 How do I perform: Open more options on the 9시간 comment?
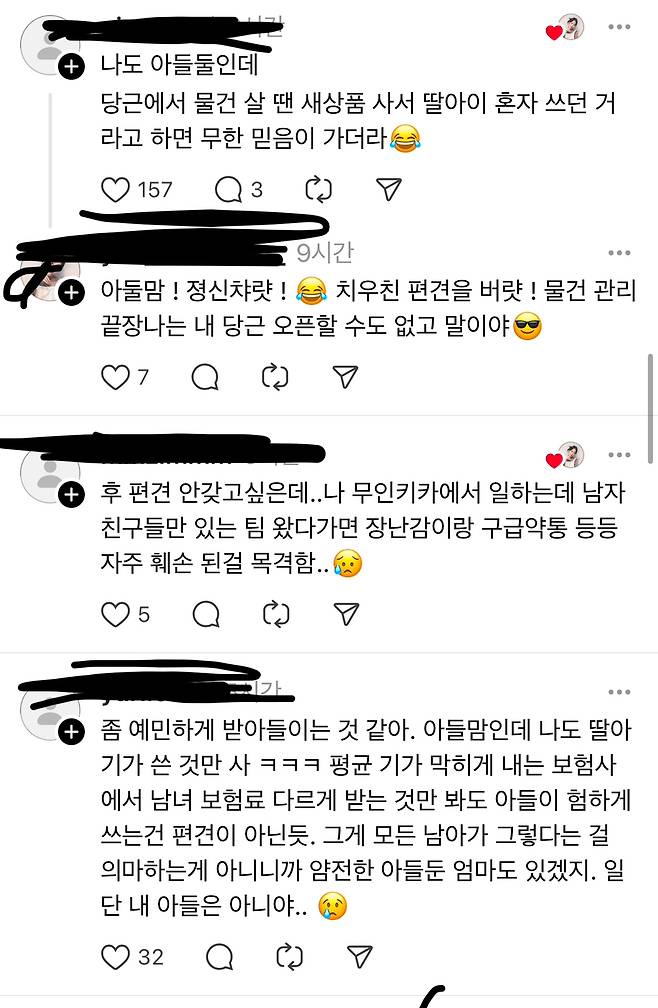tap(619, 253)
